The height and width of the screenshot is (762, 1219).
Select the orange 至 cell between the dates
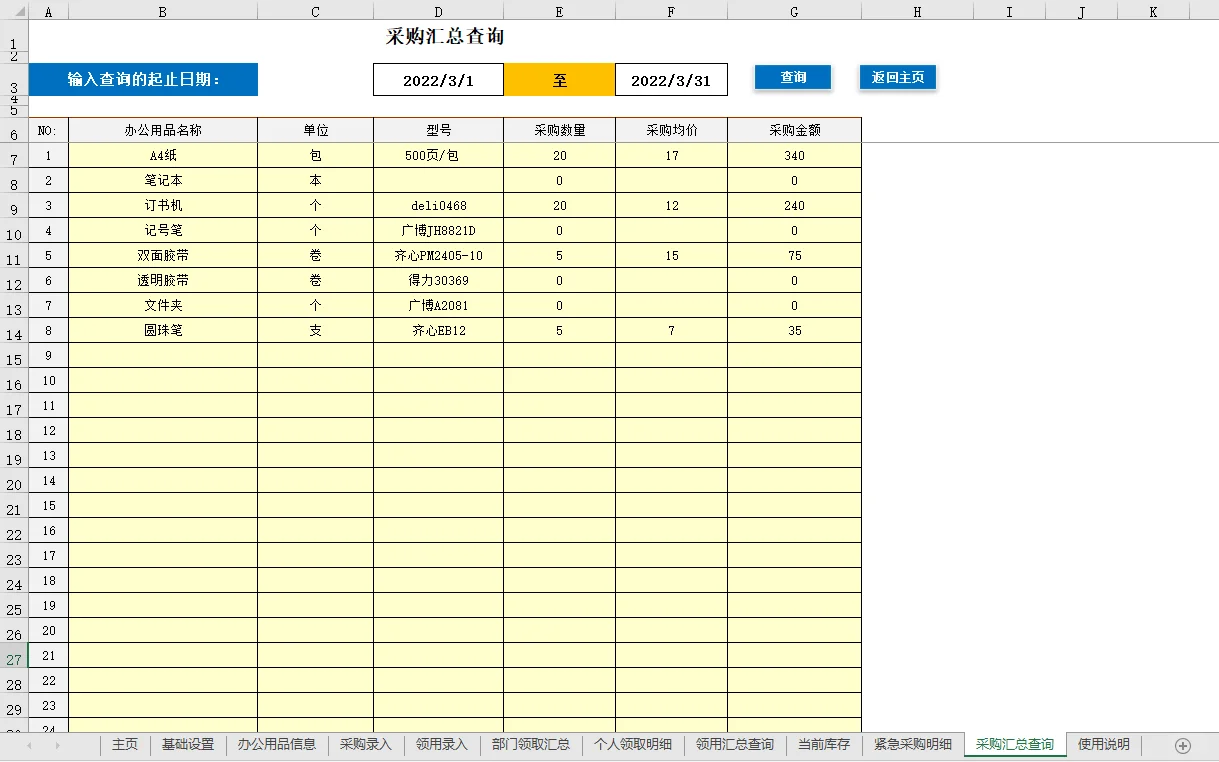point(559,79)
